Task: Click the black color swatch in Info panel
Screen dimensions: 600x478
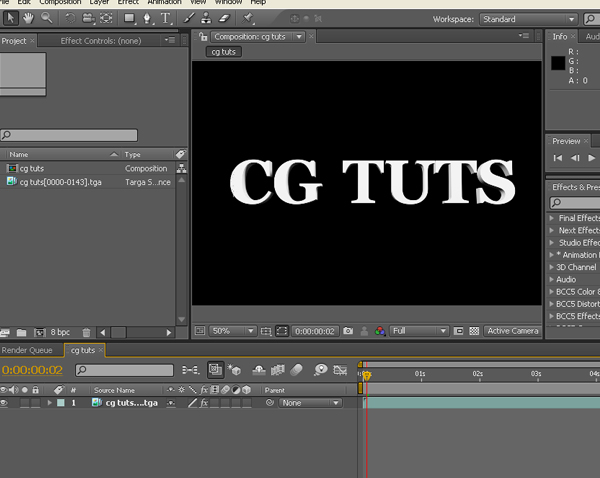Action: pyautogui.click(x=559, y=64)
